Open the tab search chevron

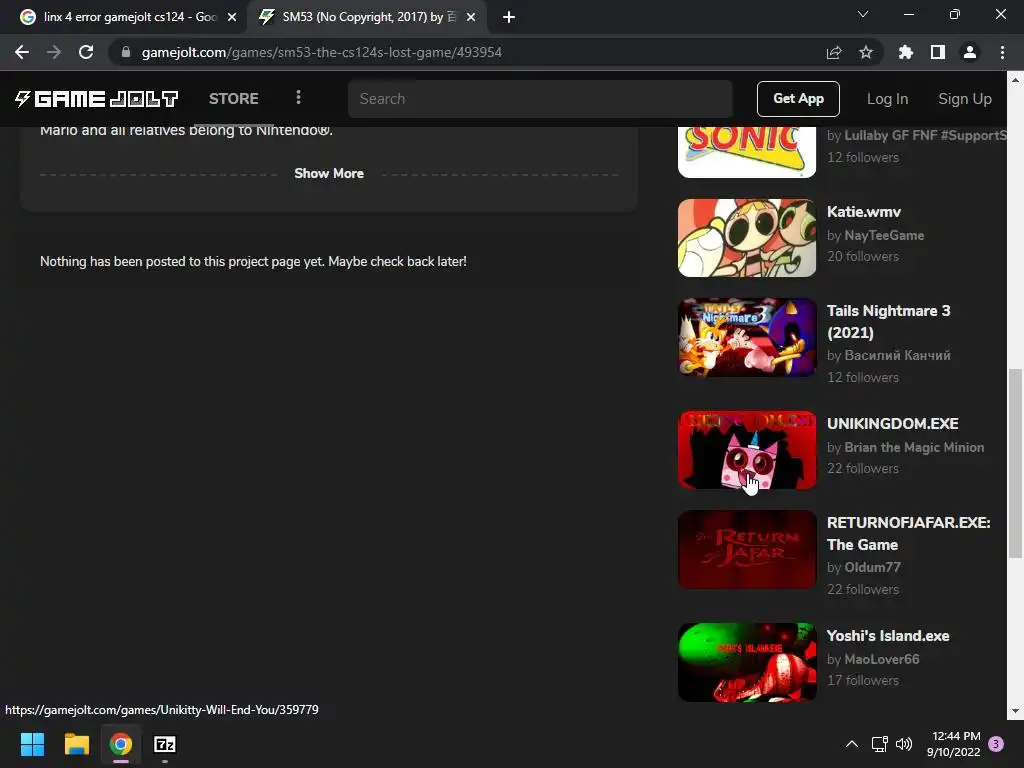click(863, 14)
